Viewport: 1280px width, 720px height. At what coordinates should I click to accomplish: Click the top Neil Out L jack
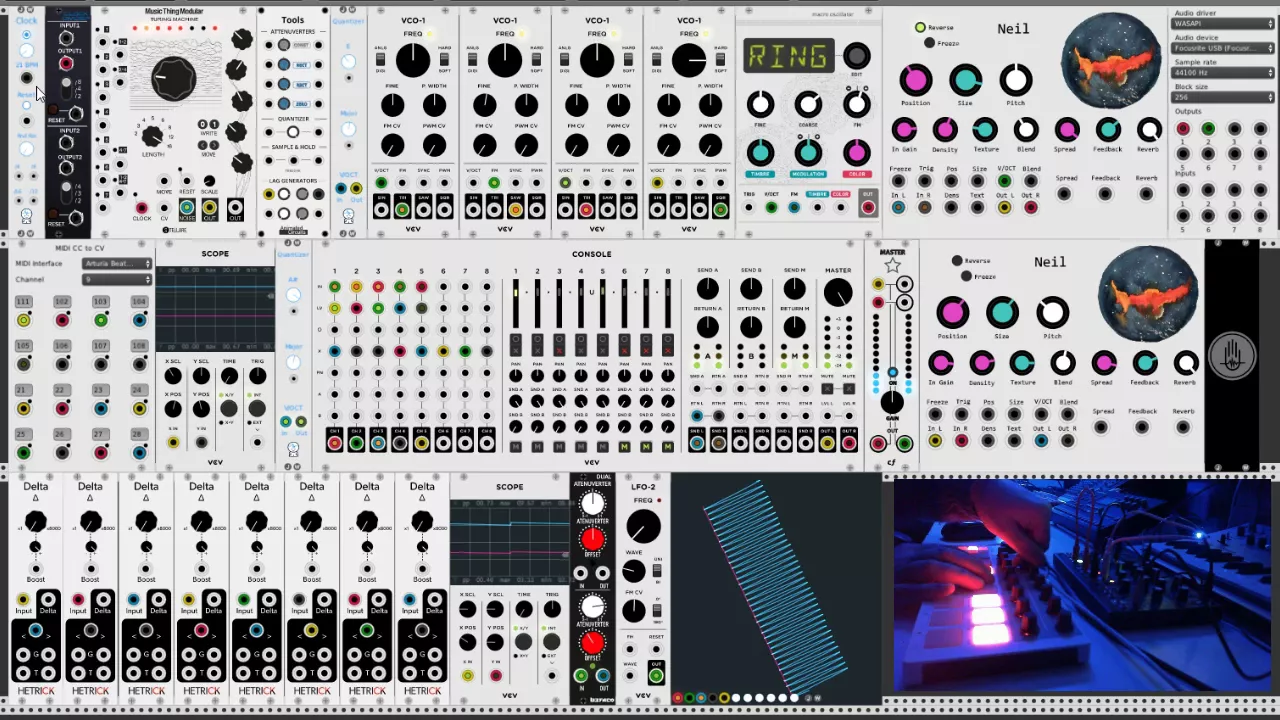[x=1004, y=207]
